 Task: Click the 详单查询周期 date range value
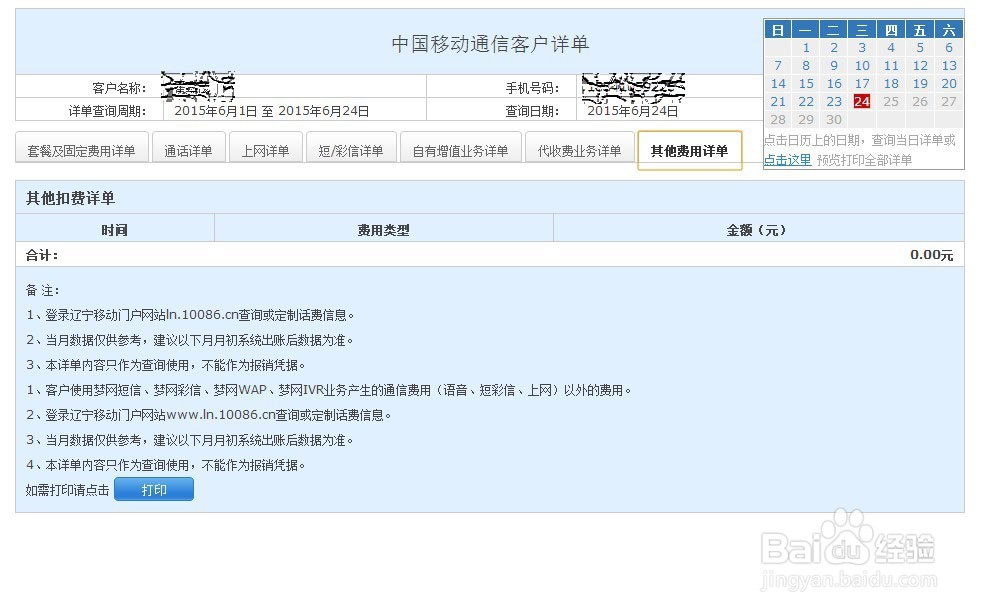click(271, 111)
